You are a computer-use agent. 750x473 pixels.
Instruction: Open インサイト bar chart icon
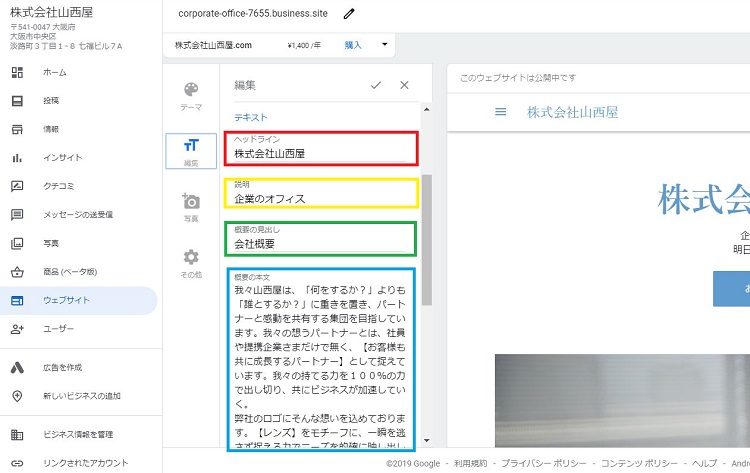tap(17, 157)
